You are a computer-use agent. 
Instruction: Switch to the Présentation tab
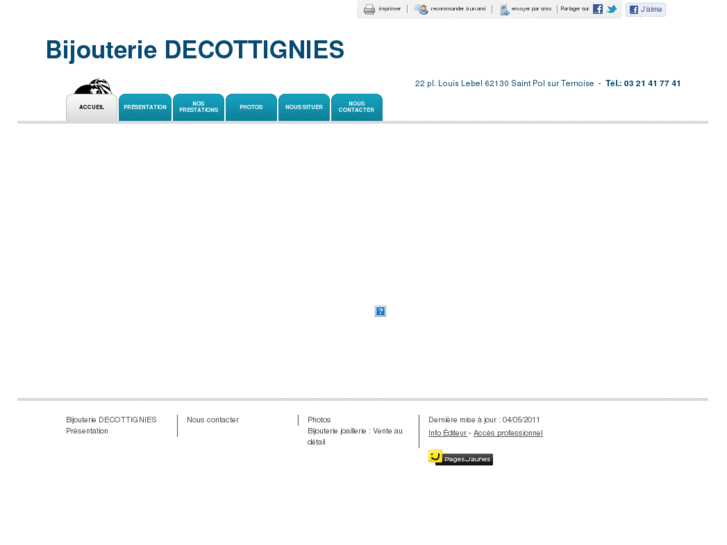coord(145,108)
